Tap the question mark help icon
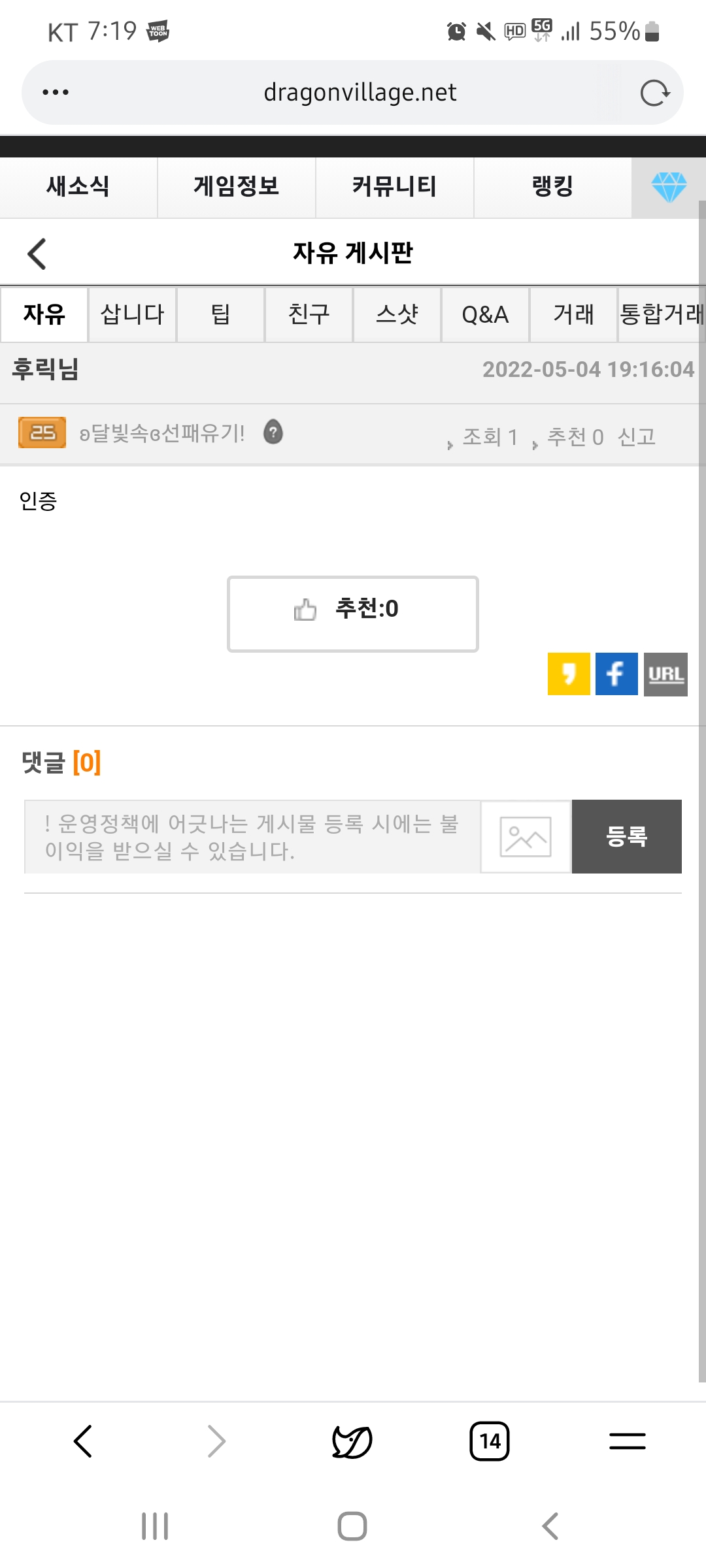This screenshot has width=706, height=1568. [x=273, y=432]
